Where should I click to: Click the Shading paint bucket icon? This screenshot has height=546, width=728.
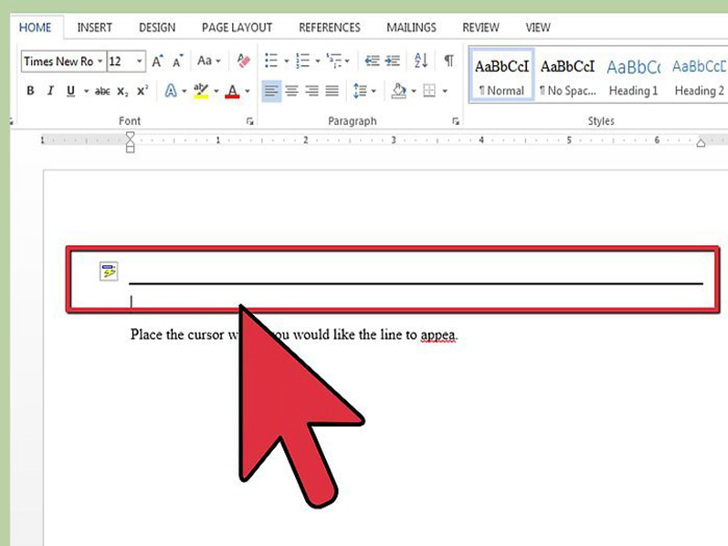tap(399, 91)
